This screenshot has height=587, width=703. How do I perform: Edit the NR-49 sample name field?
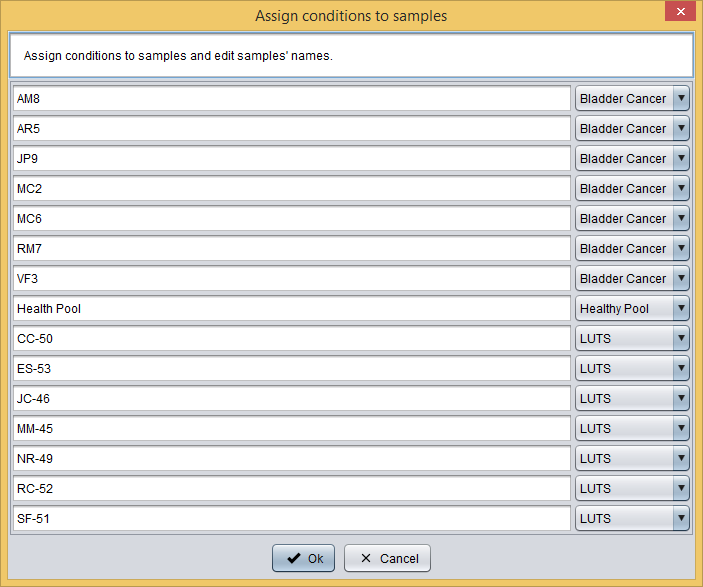291,459
